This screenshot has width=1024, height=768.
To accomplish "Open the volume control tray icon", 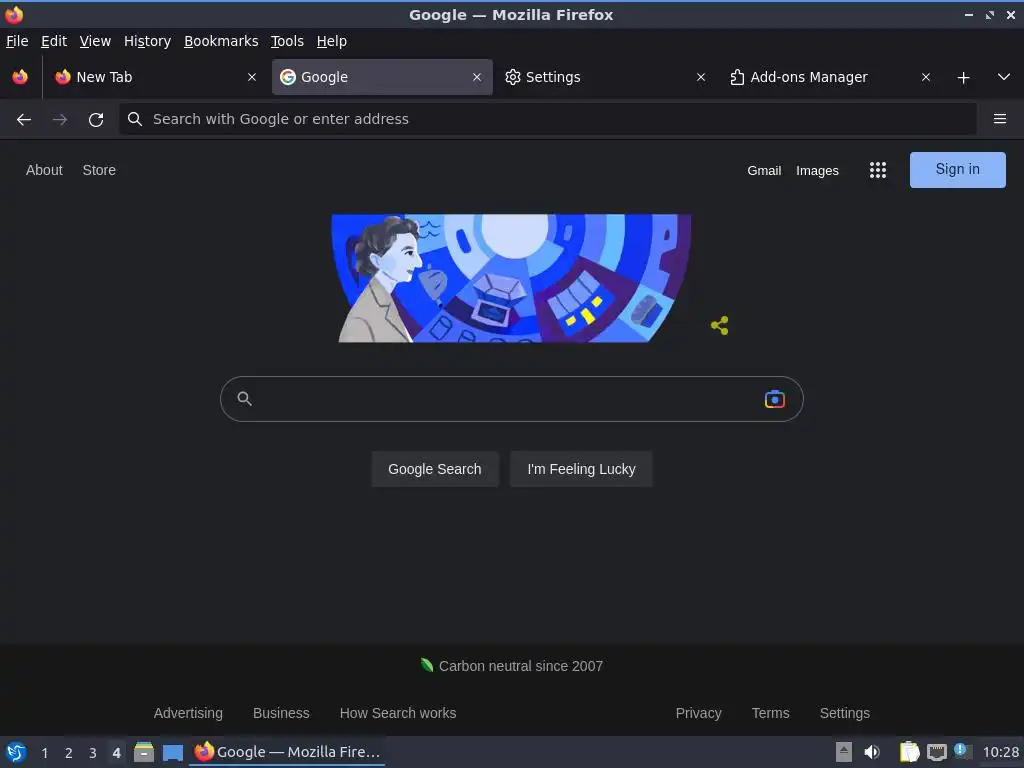I will point(872,752).
